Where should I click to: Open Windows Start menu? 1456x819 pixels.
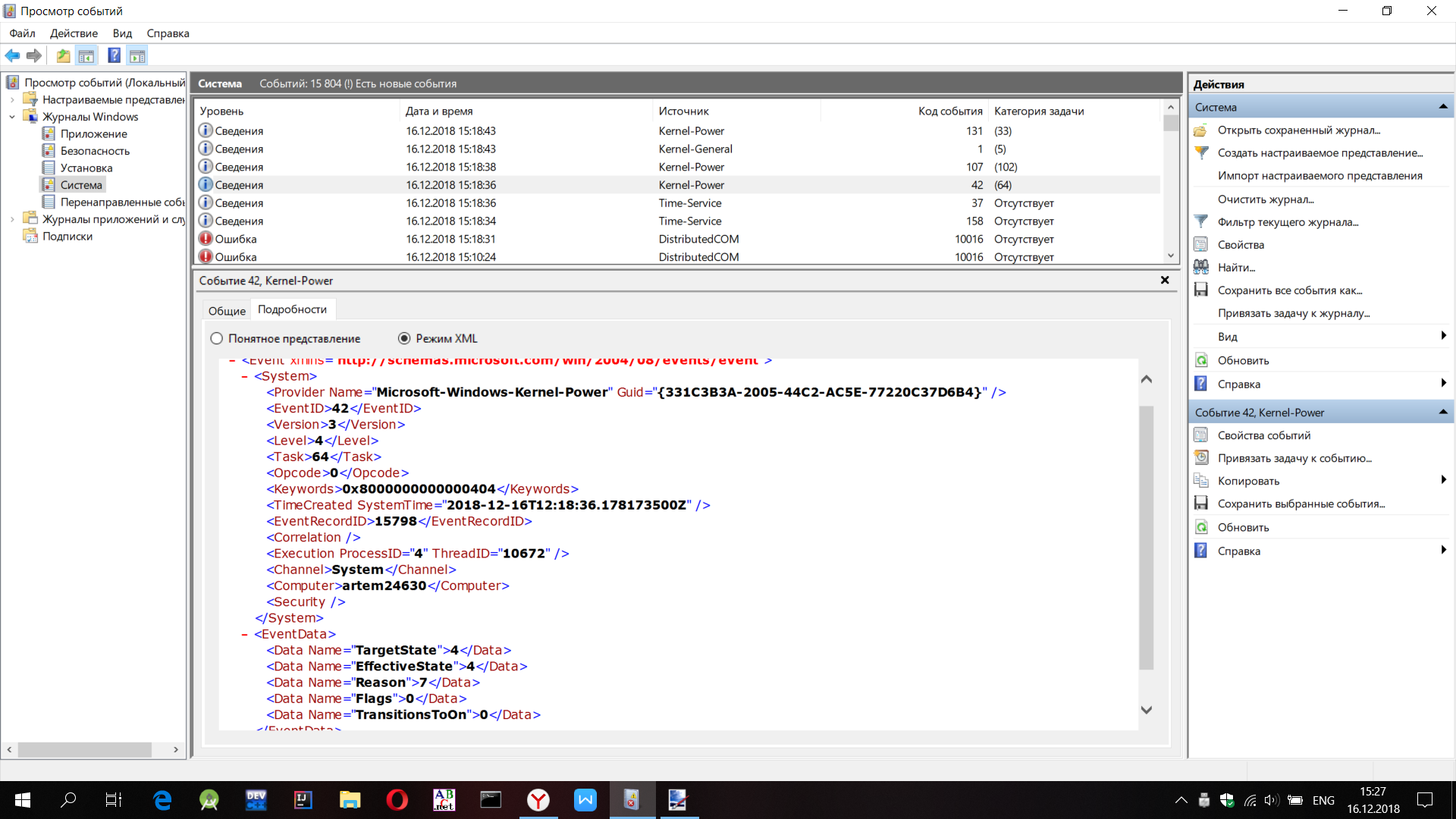coord(23,800)
